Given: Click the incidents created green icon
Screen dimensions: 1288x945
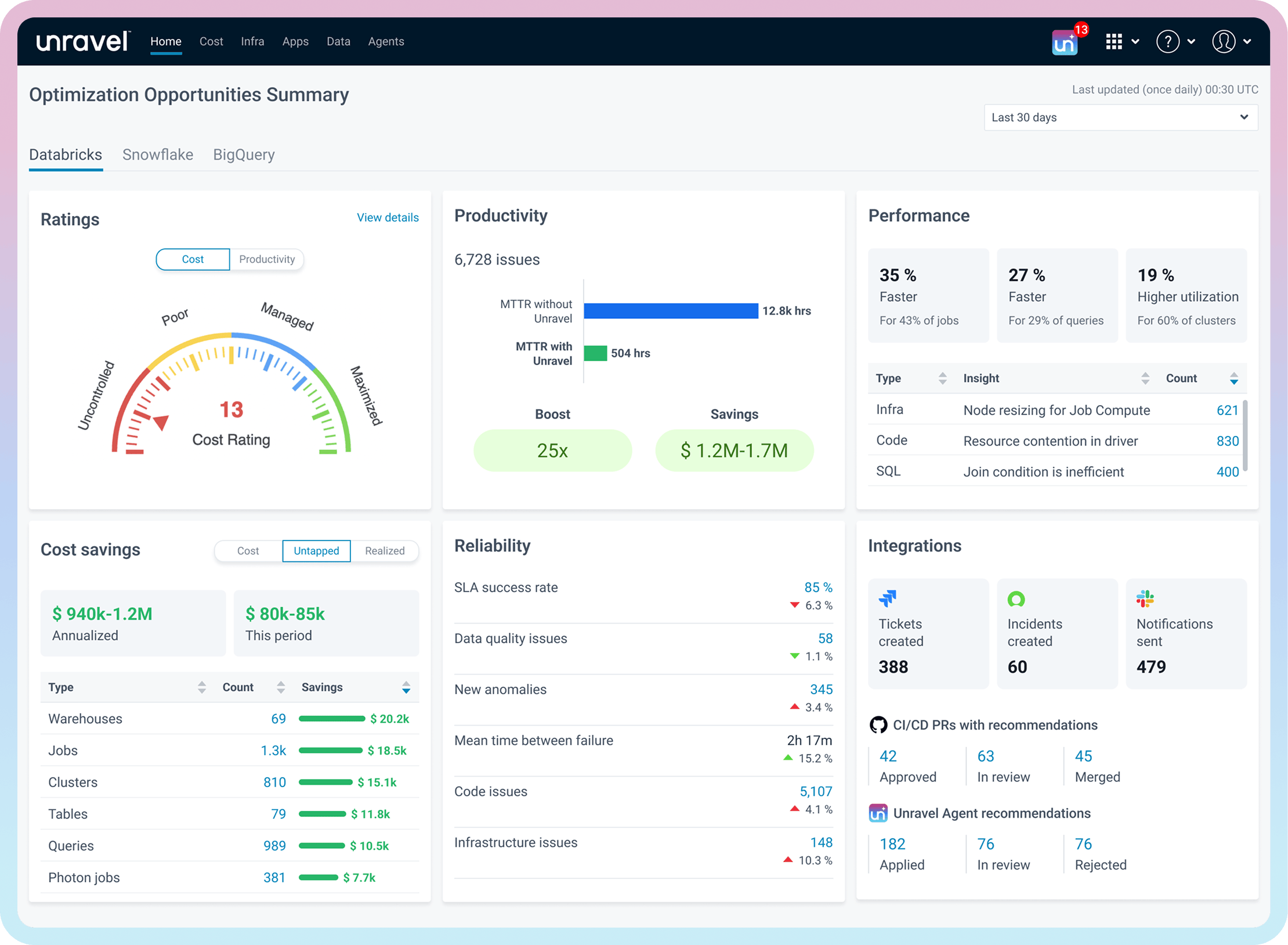Looking at the screenshot, I should click(1016, 598).
